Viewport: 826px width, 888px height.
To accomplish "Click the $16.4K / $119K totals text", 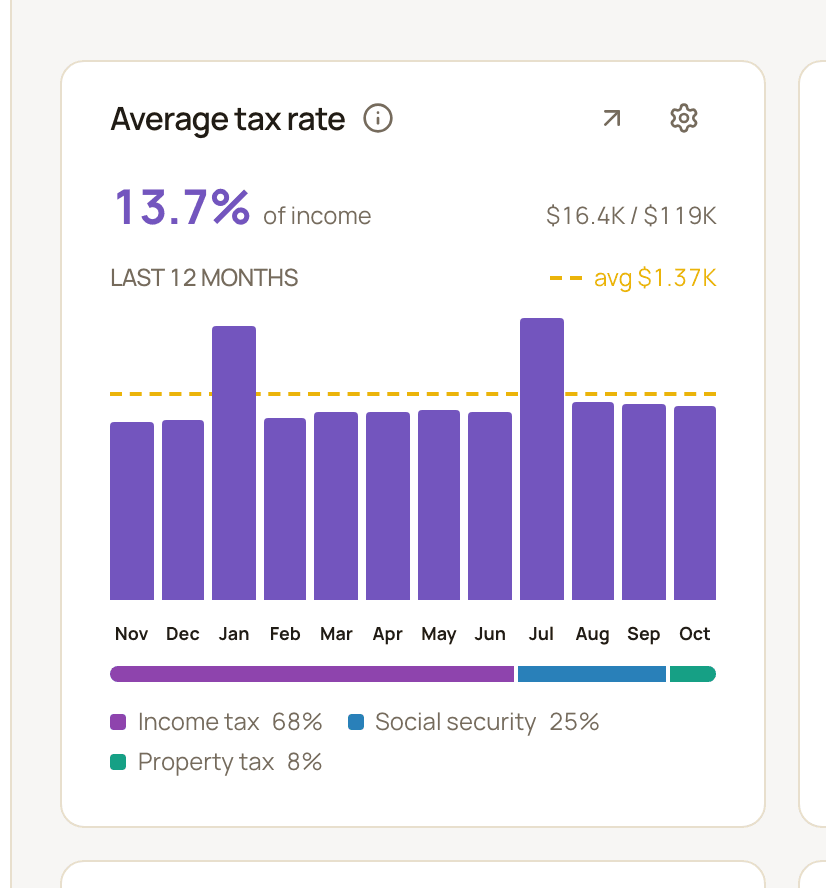I will click(x=631, y=216).
